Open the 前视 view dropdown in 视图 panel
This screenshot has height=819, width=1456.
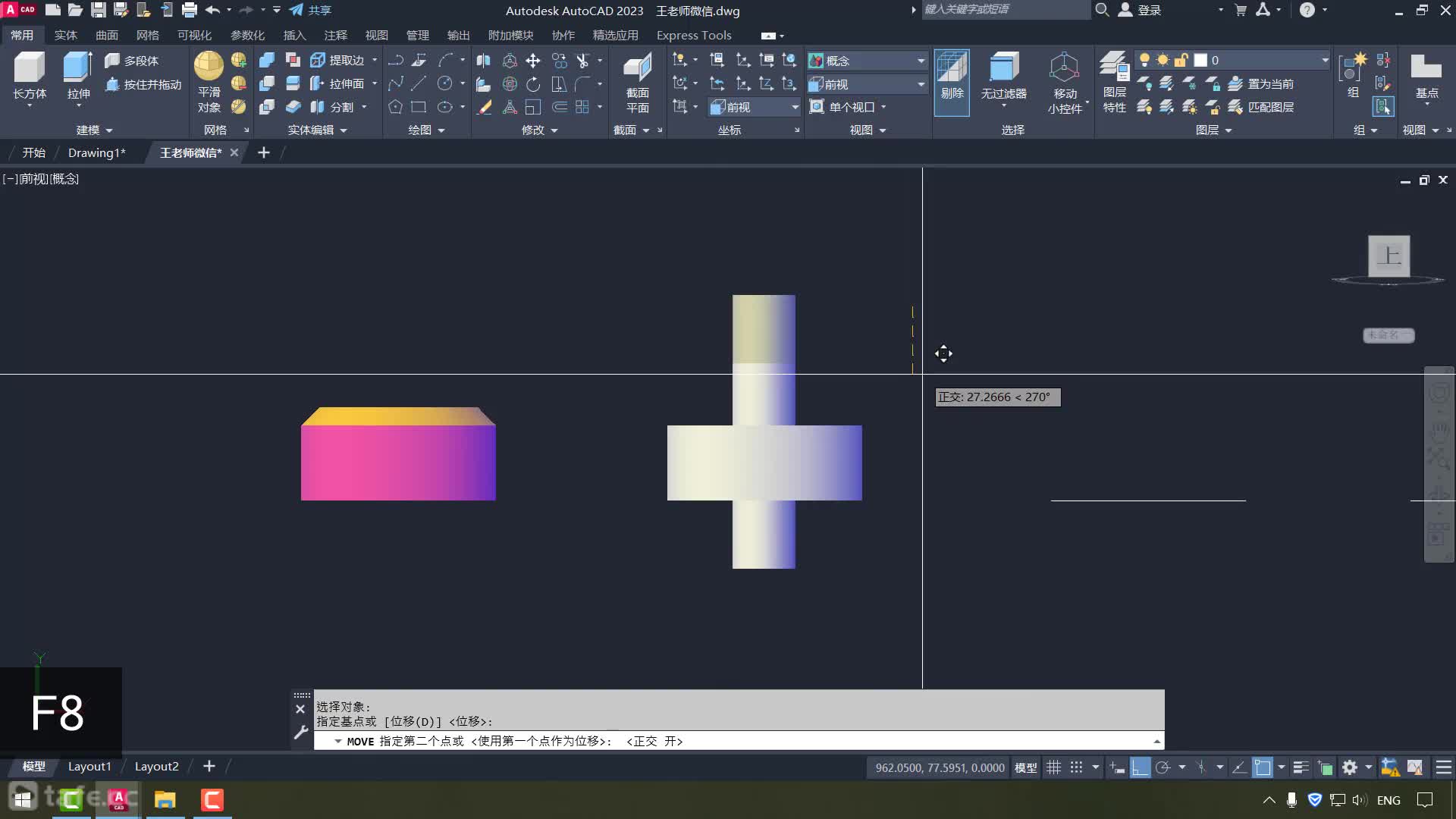868,84
